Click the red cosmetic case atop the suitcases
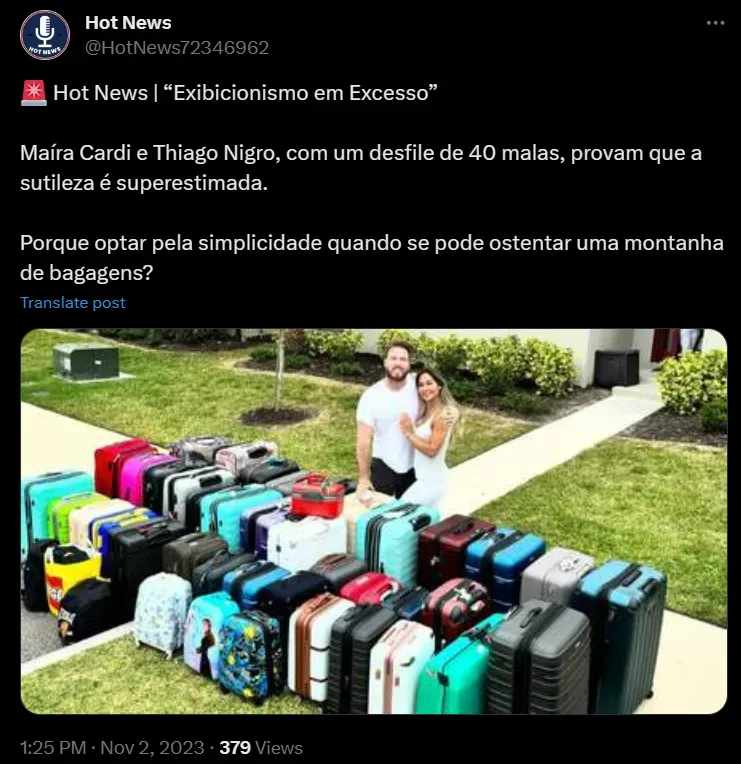 [318, 496]
